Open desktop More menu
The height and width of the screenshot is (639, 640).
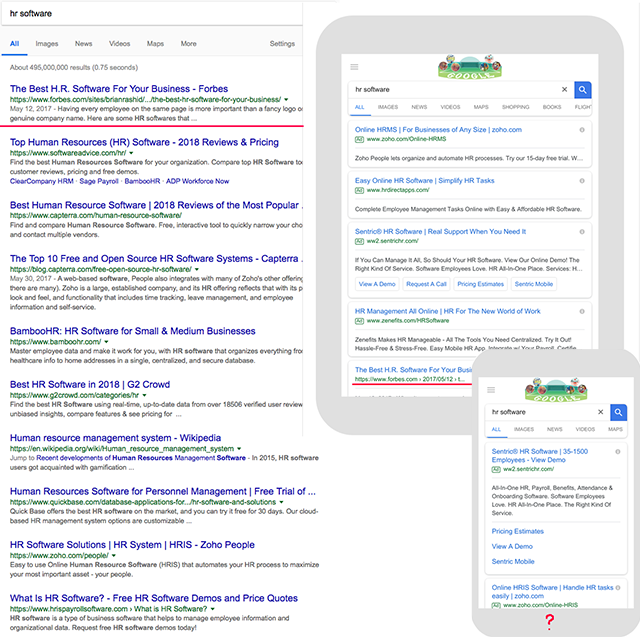[x=189, y=44]
